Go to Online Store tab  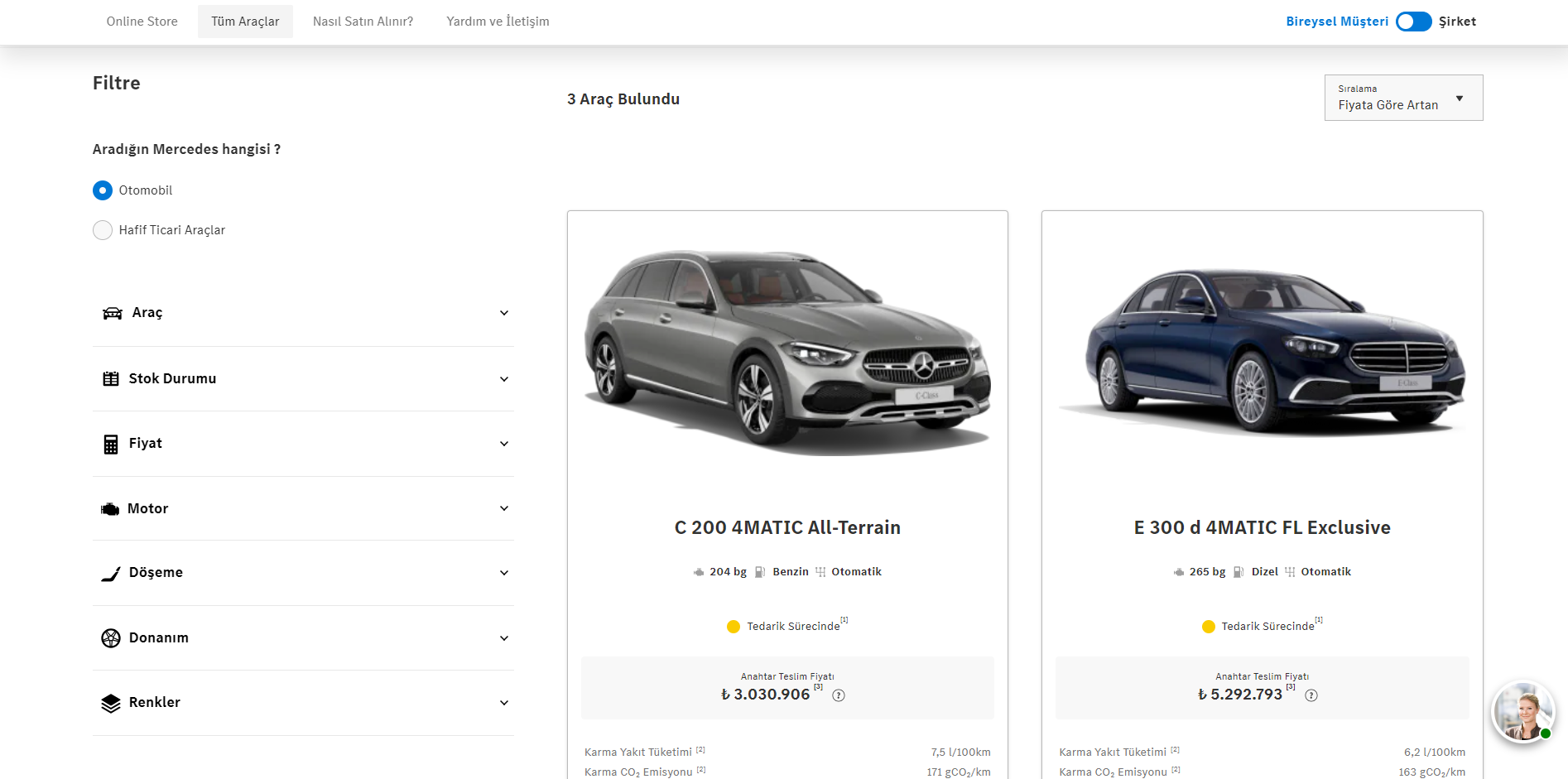142,22
